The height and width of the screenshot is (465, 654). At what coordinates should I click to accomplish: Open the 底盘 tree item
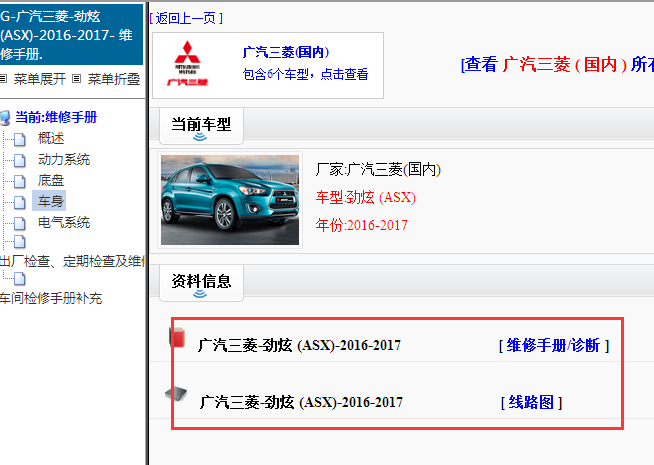pos(51,180)
